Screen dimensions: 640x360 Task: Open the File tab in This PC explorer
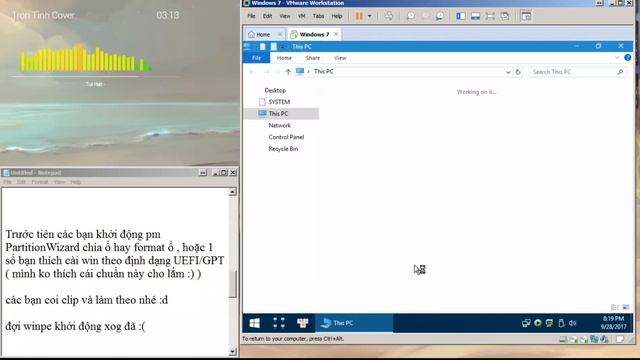pyautogui.click(x=256, y=58)
